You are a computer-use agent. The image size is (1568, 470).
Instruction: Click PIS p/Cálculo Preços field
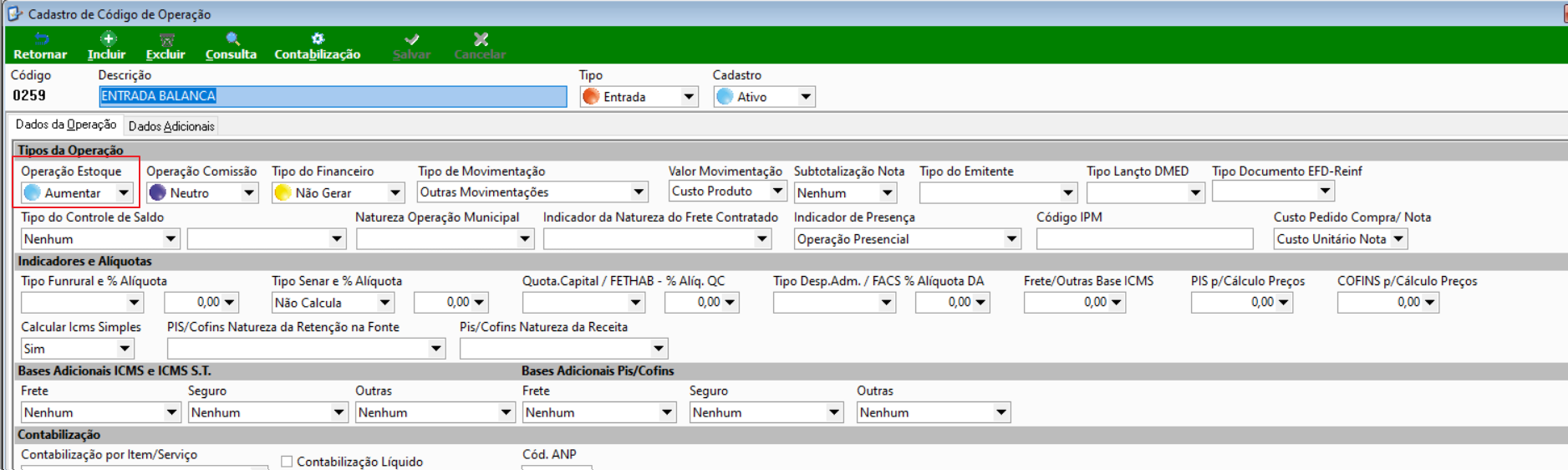click(1242, 303)
